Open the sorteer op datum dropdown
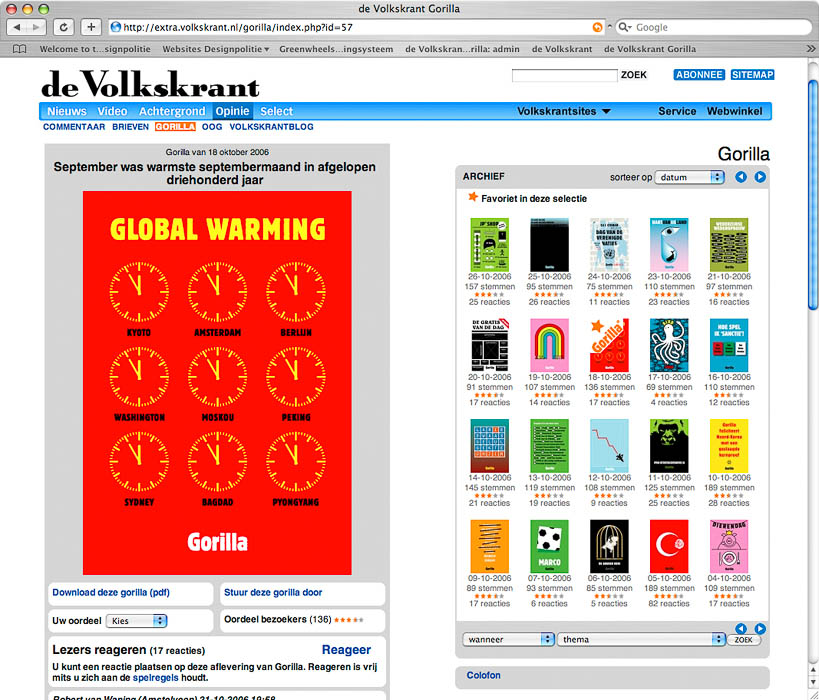Screen dimensions: 819x700 [x=689, y=178]
